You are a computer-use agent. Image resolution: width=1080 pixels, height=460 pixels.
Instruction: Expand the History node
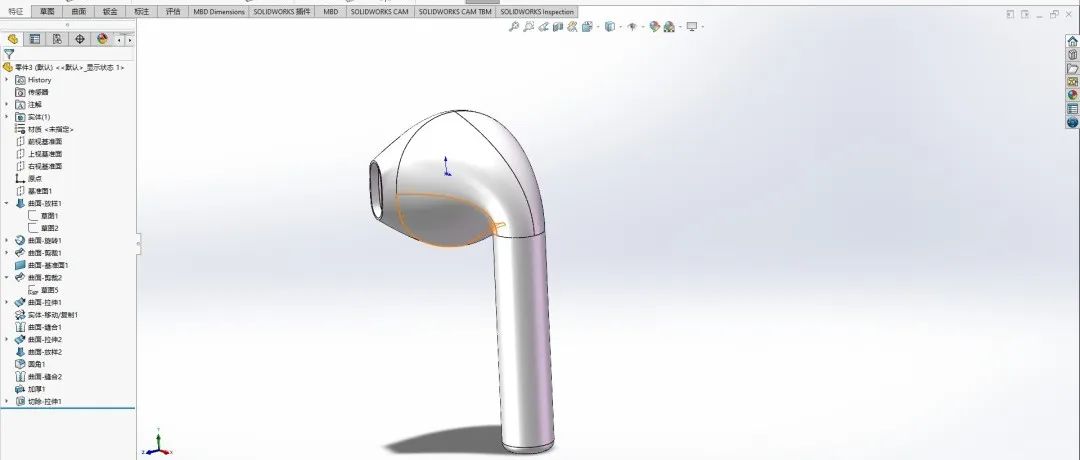click(6, 80)
